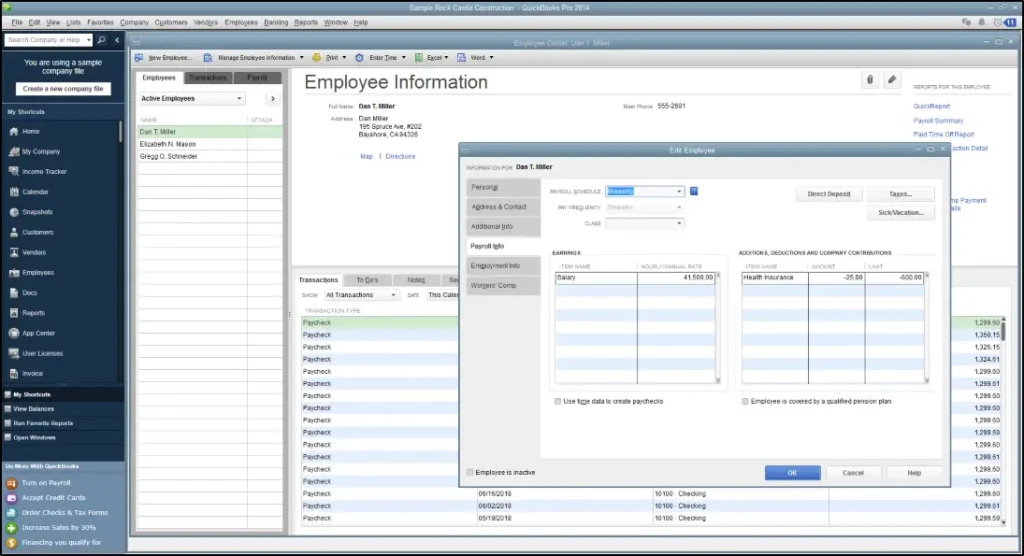Open Snapshots shortcut
The width and height of the screenshot is (1024, 556).
click(x=37, y=212)
